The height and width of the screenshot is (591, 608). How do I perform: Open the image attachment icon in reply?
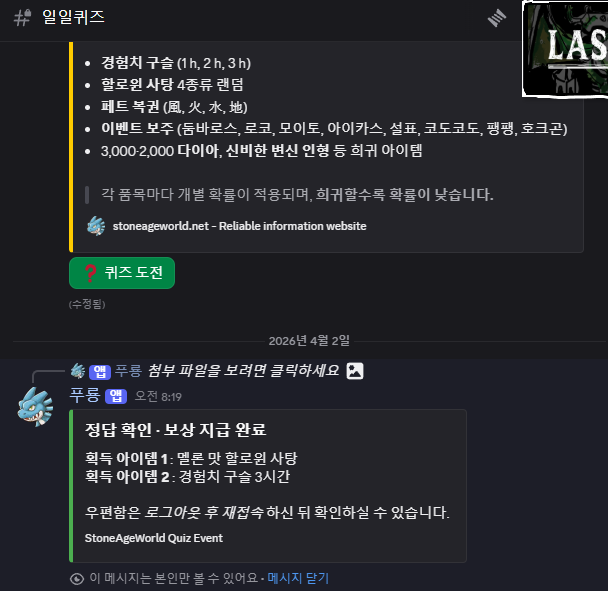point(355,371)
